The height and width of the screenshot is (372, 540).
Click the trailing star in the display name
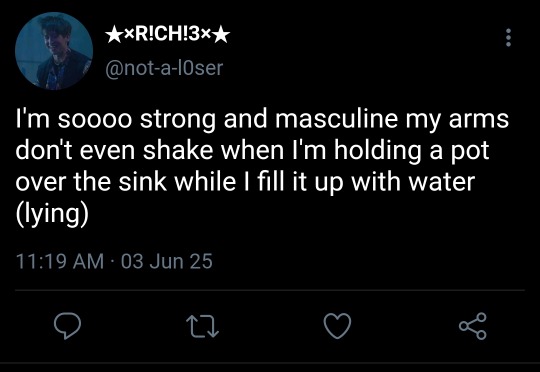(x=222, y=35)
